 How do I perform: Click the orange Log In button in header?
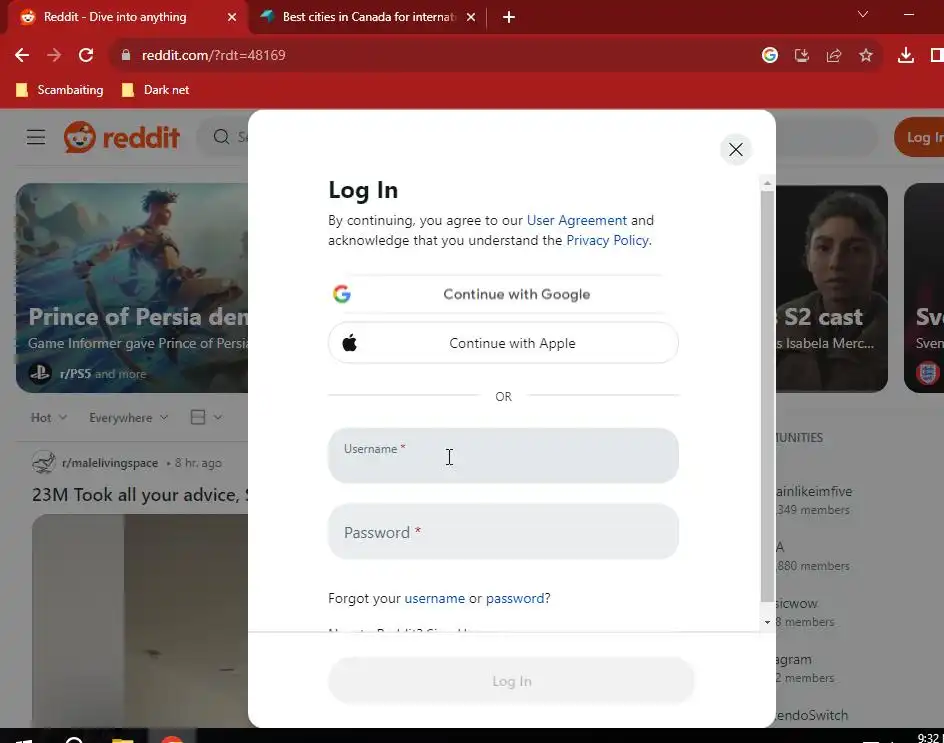(x=919, y=137)
